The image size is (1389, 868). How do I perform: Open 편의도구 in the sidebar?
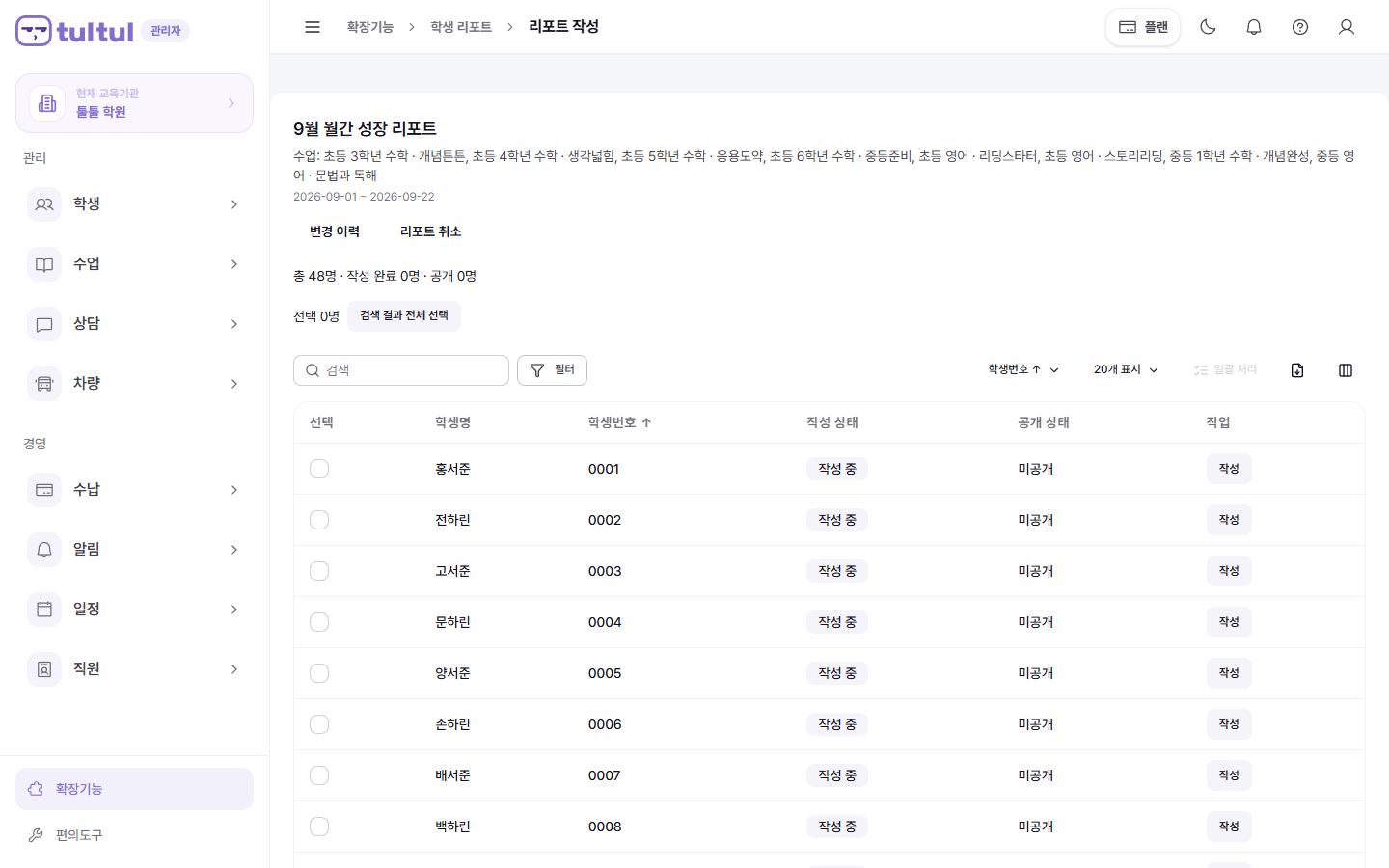tap(134, 835)
